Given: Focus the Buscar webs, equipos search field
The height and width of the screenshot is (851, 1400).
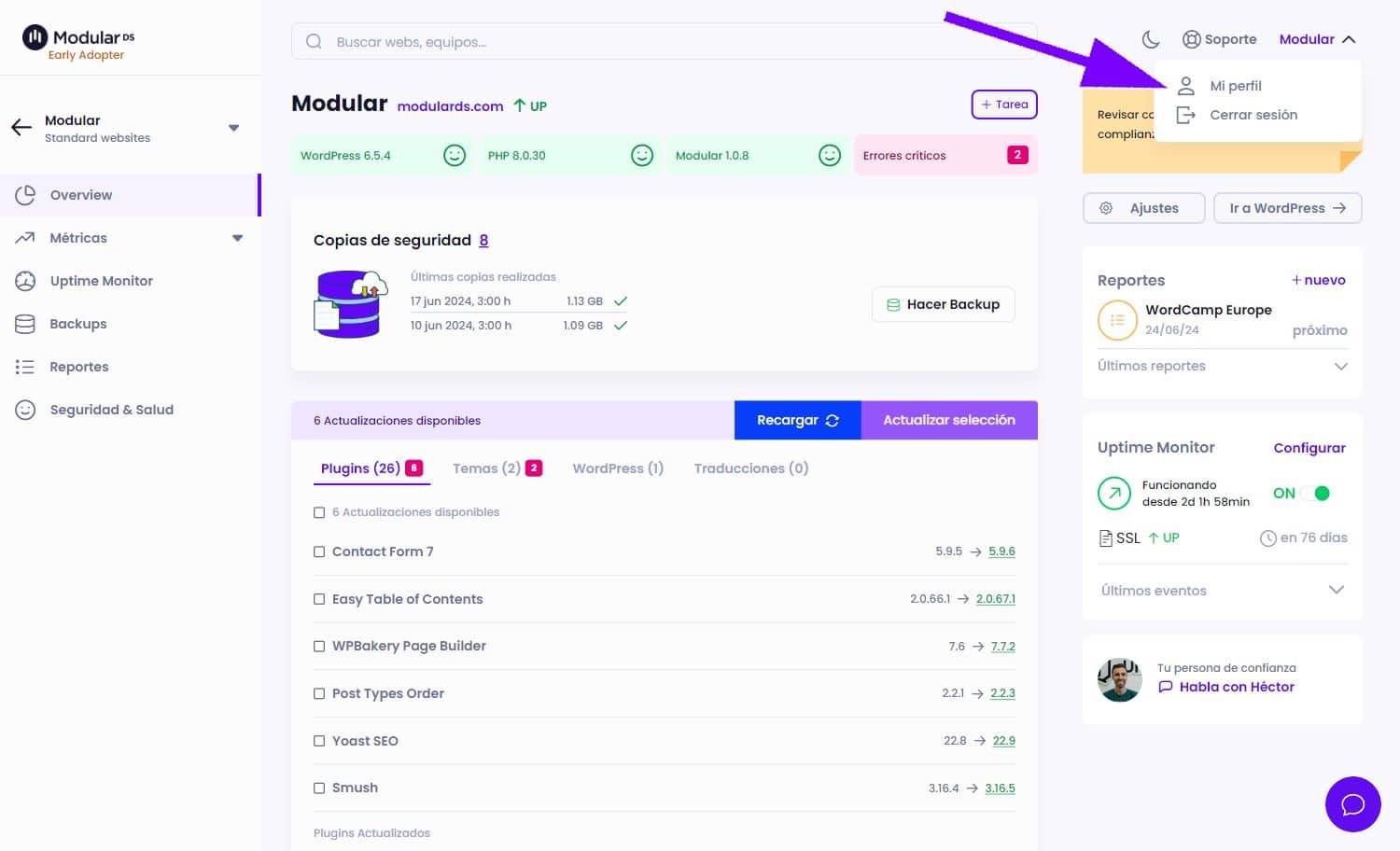Looking at the screenshot, I should 665,42.
